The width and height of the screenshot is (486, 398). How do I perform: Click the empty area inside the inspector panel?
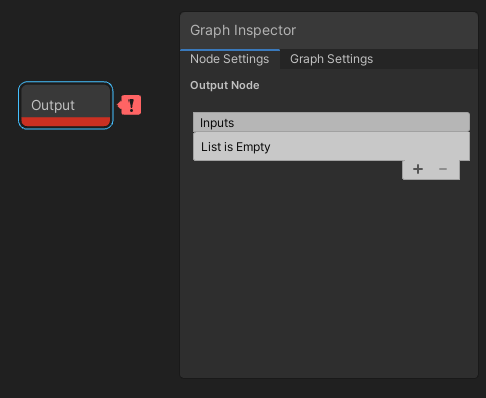click(x=329, y=277)
